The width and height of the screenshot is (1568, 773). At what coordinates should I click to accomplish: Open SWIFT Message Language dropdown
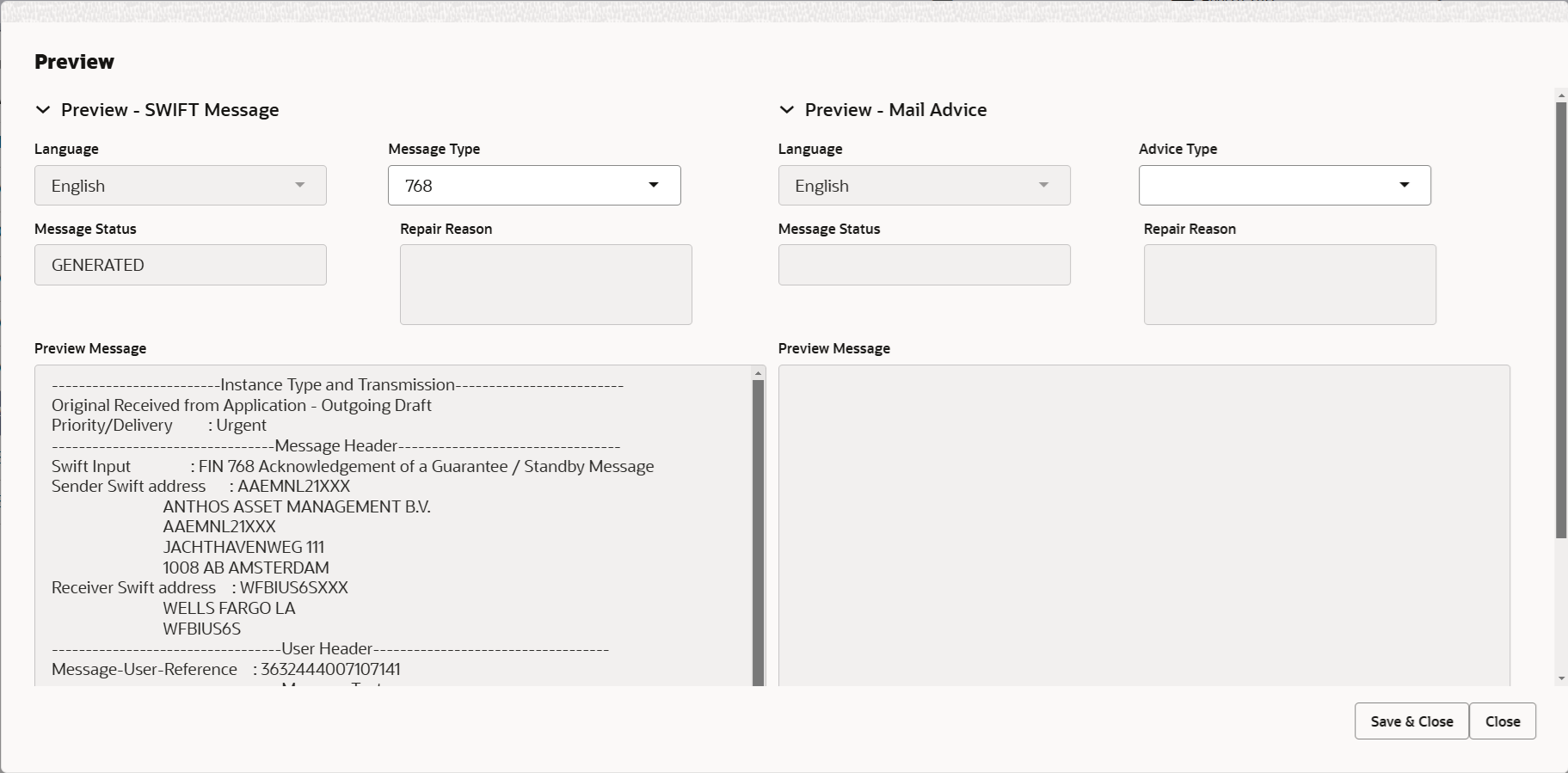181,186
